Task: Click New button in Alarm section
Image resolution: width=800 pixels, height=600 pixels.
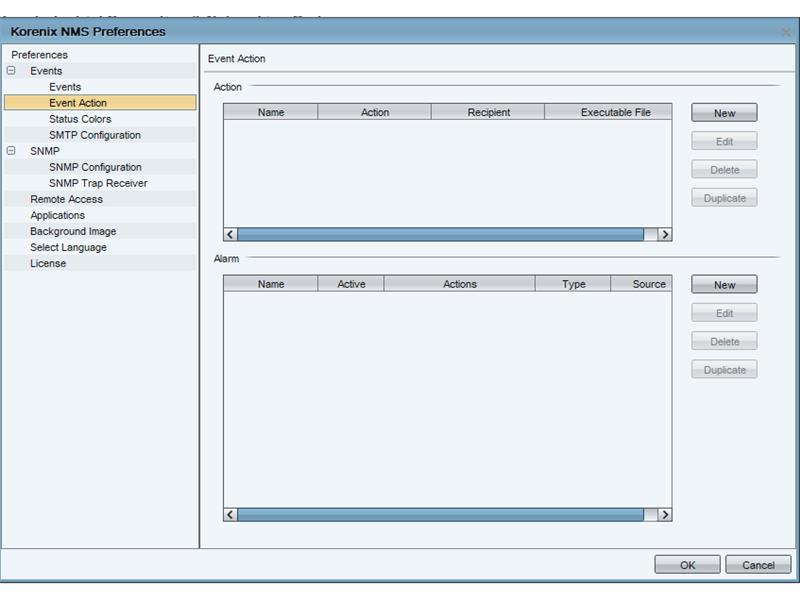Action: click(724, 285)
